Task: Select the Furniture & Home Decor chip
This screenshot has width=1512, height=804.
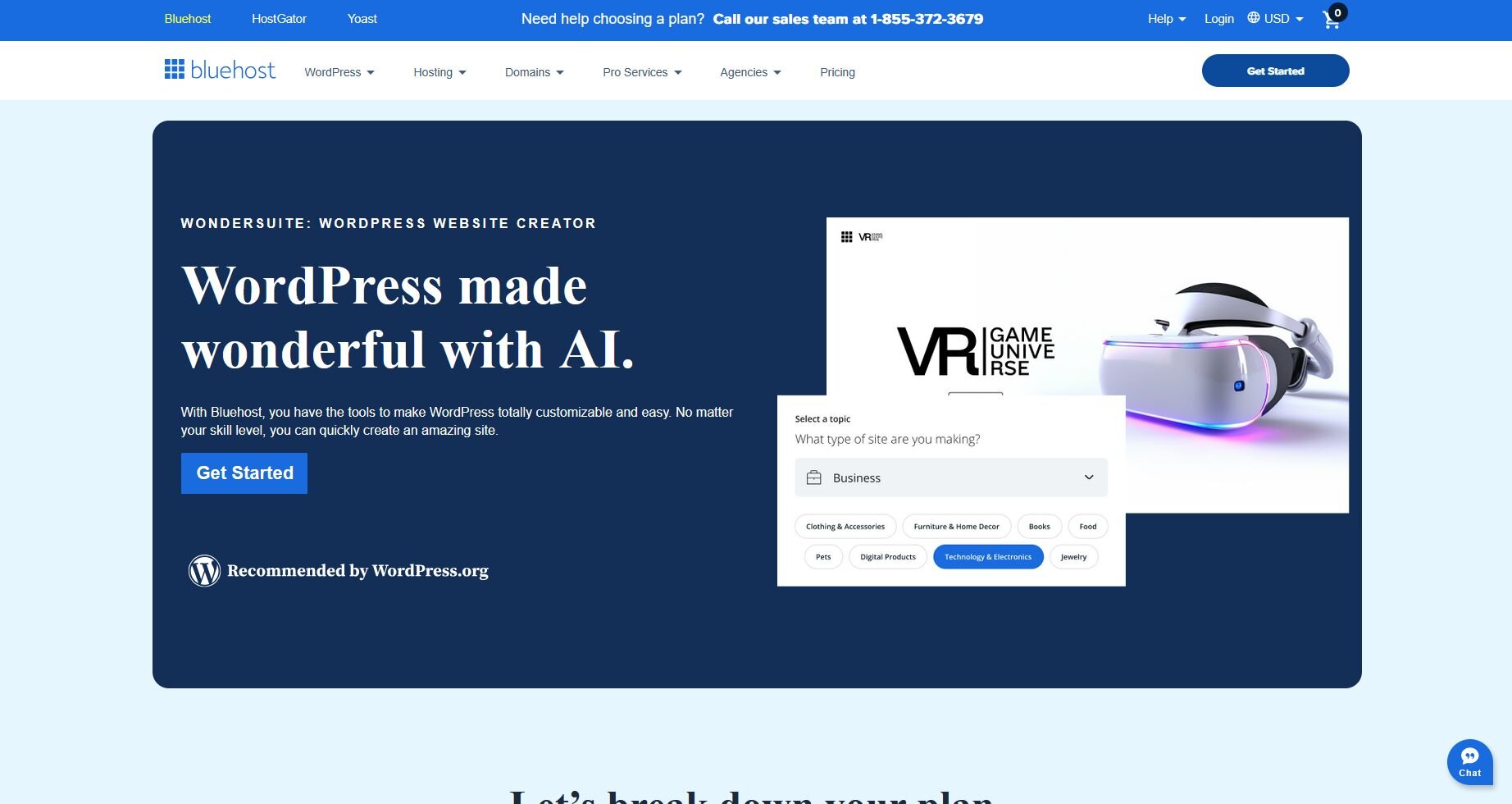Action: (x=957, y=527)
